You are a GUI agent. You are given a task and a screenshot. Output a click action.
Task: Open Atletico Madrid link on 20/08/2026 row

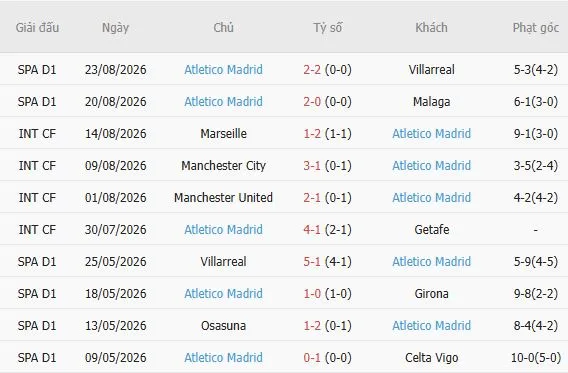click(224, 102)
